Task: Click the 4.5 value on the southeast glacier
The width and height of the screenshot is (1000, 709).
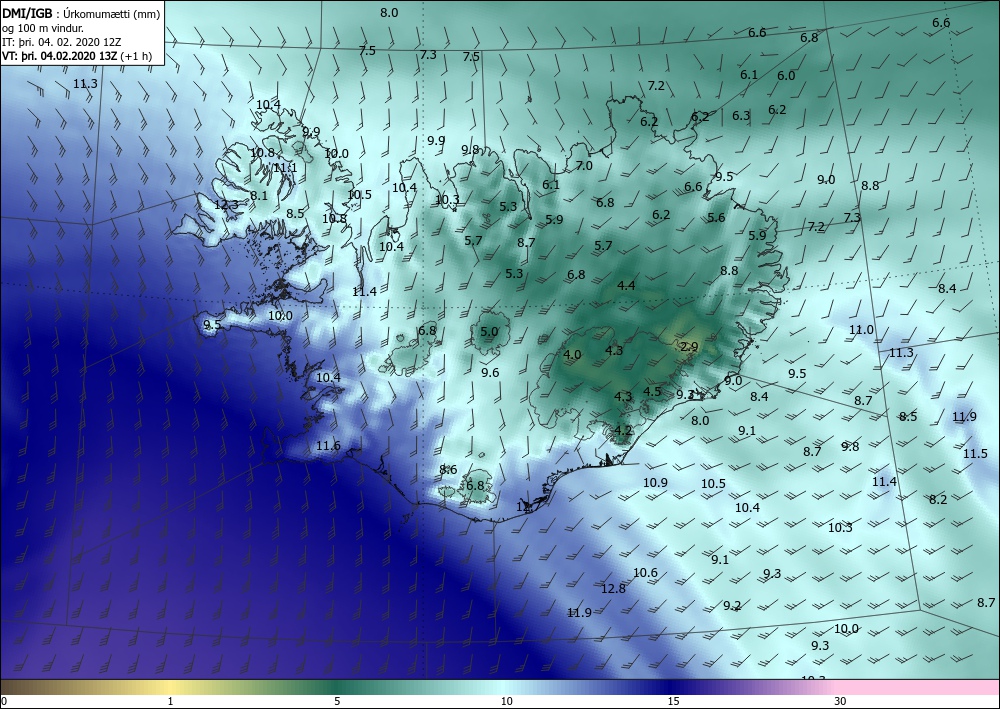Action: point(652,391)
